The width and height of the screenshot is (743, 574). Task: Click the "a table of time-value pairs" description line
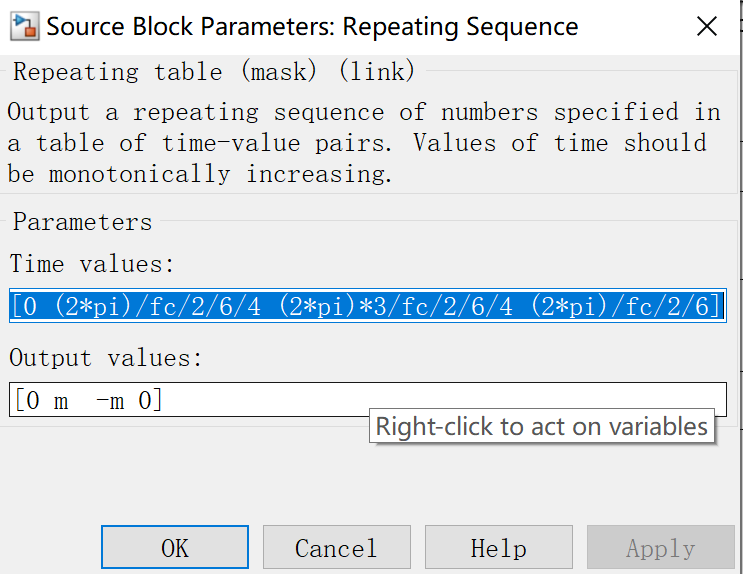pos(357,142)
